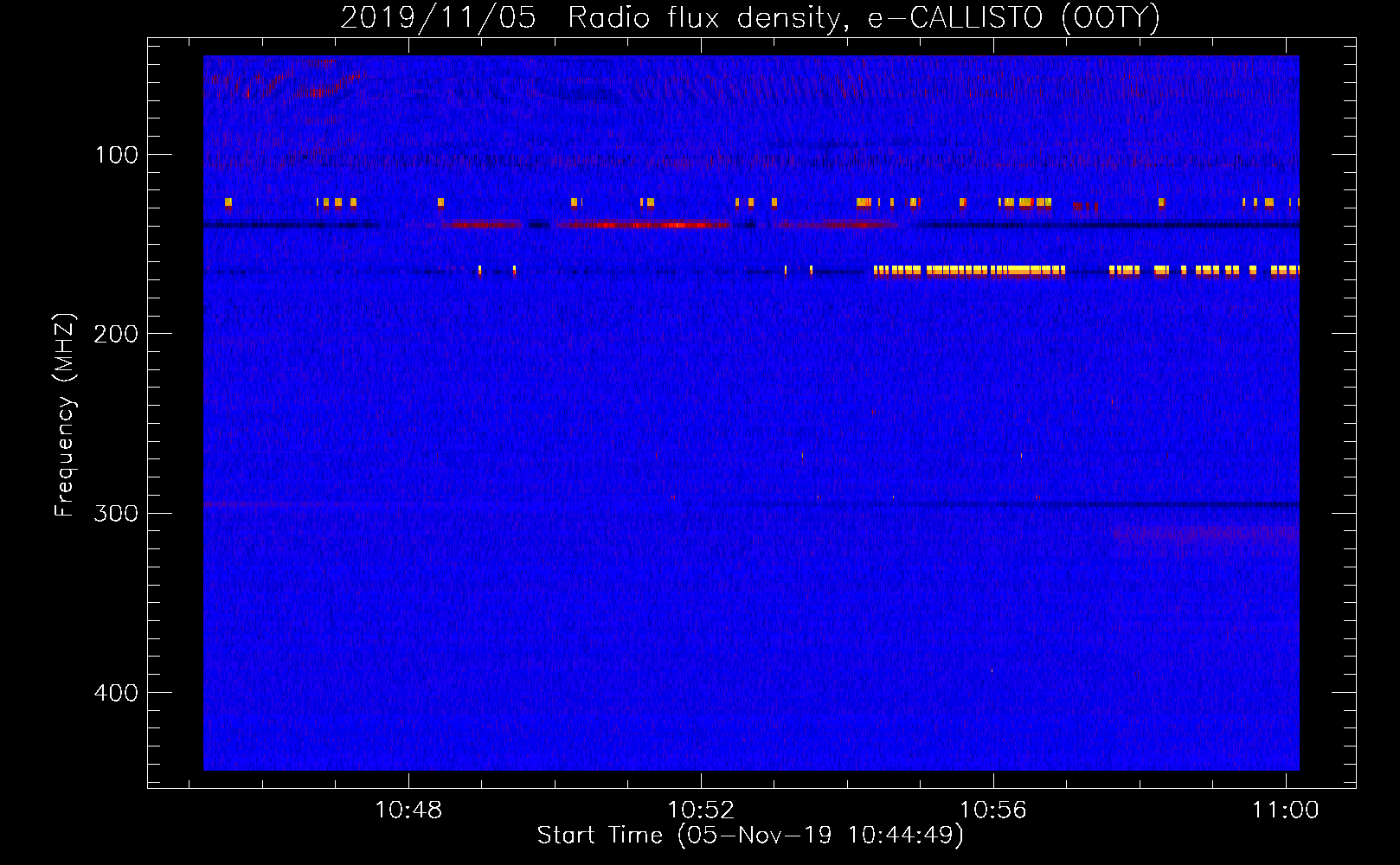Click the '10:48' time axis label
The height and width of the screenshot is (865, 1400).
tap(408, 810)
